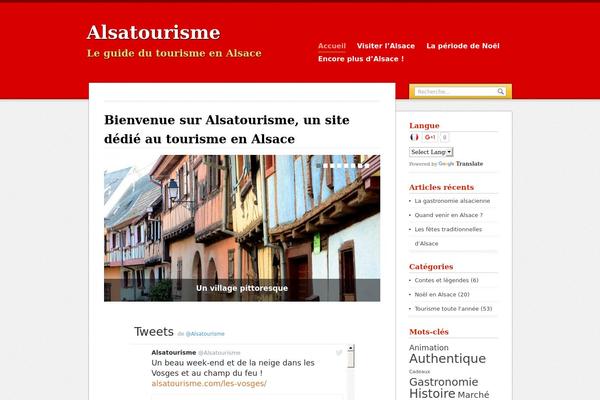The image size is (600, 400).
Task: Click the Authentique tag
Action: [x=447, y=359]
